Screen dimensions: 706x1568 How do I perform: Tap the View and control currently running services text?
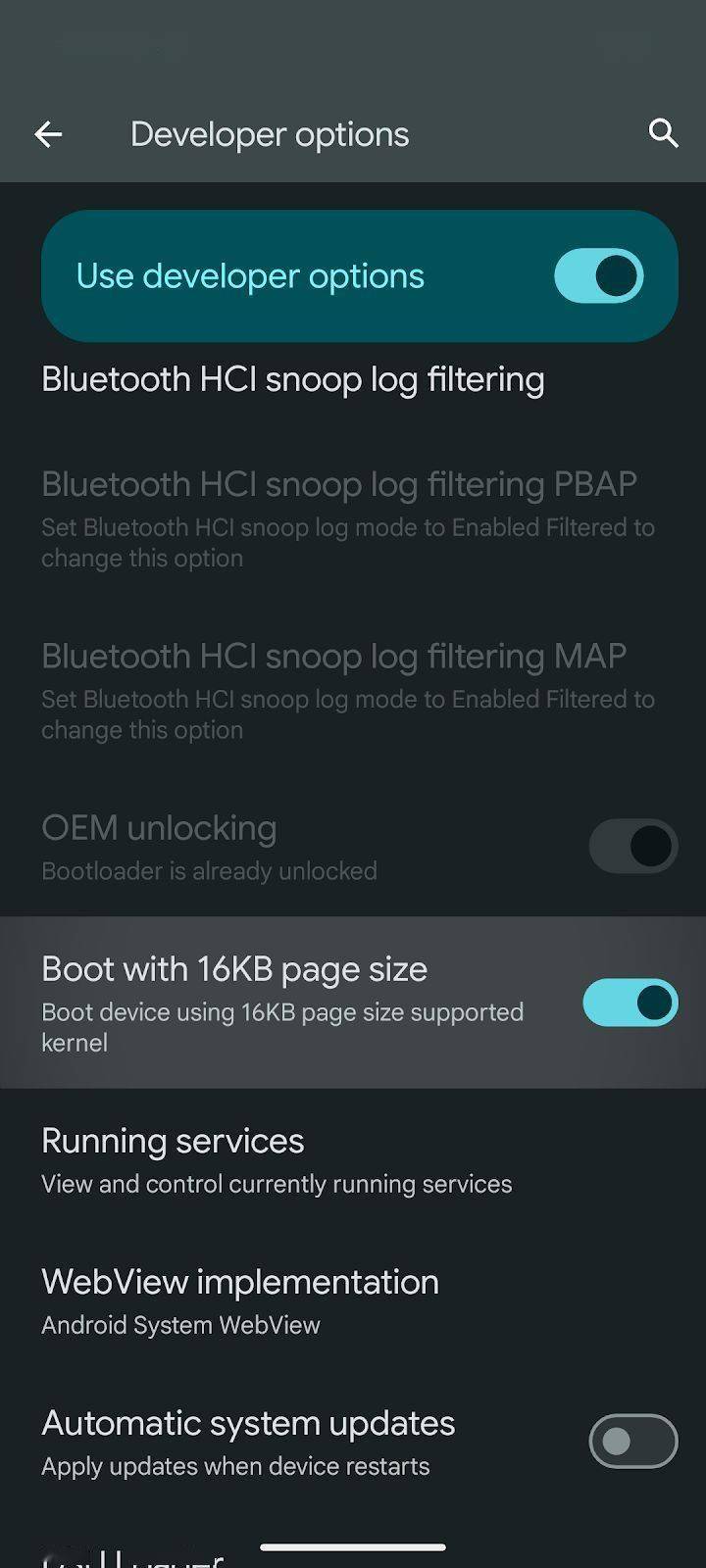277,1184
